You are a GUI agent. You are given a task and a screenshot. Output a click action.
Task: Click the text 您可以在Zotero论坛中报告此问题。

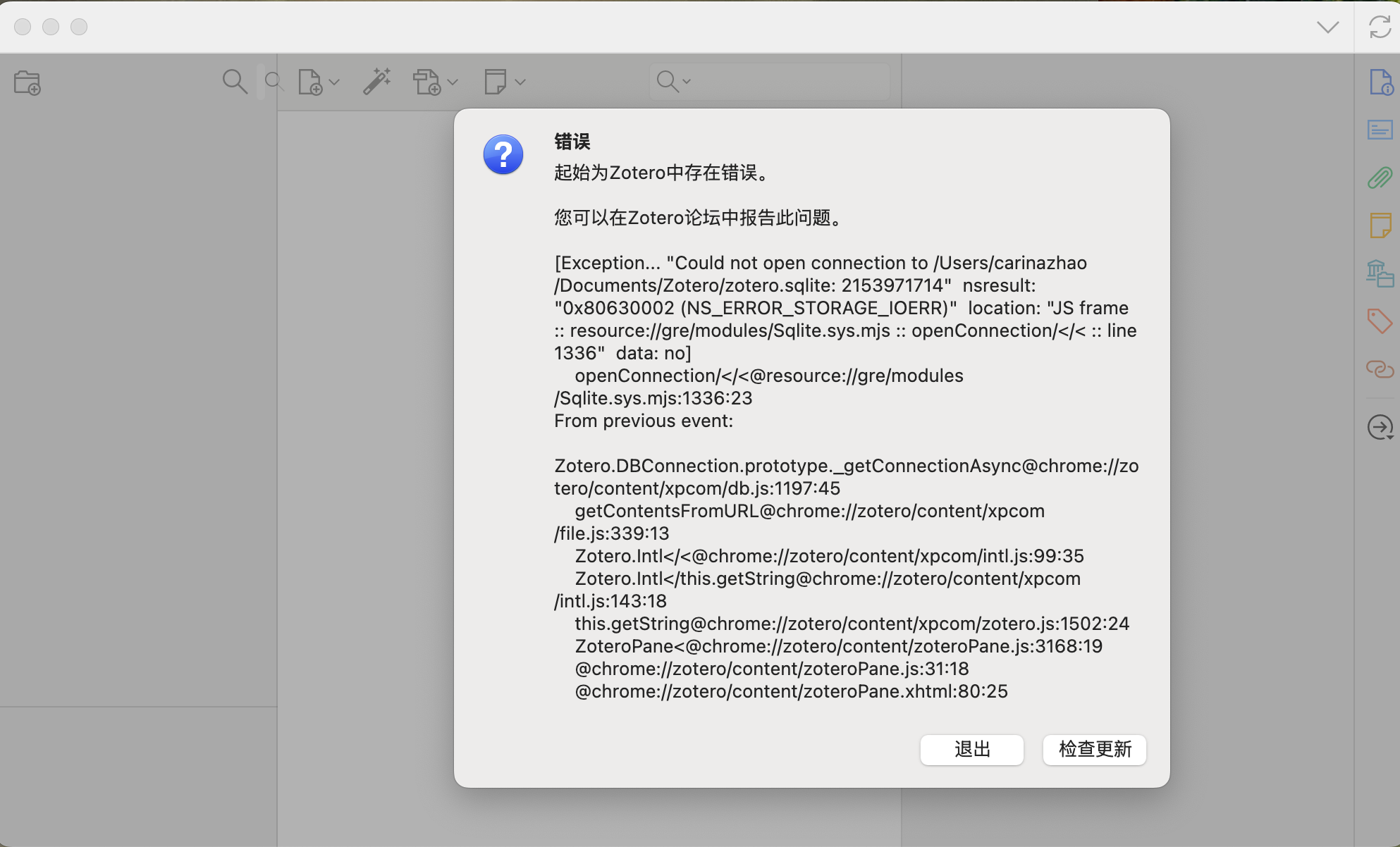click(699, 218)
